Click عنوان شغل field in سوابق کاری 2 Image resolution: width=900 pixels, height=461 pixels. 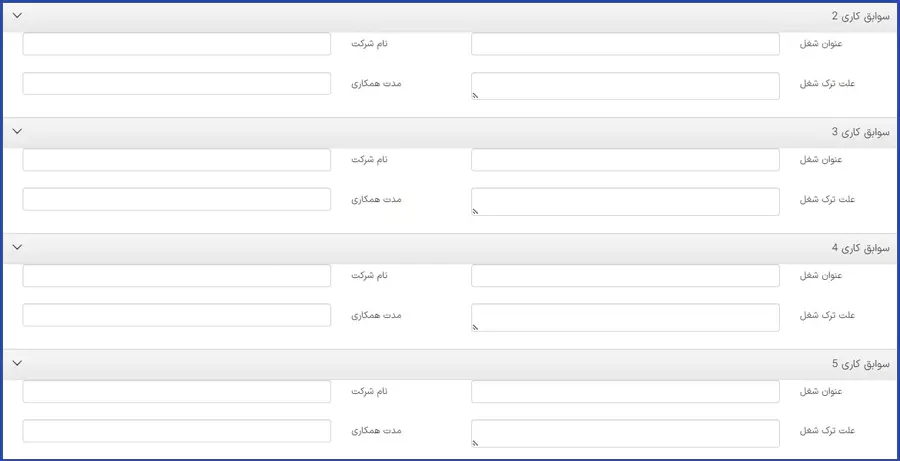tap(625, 44)
